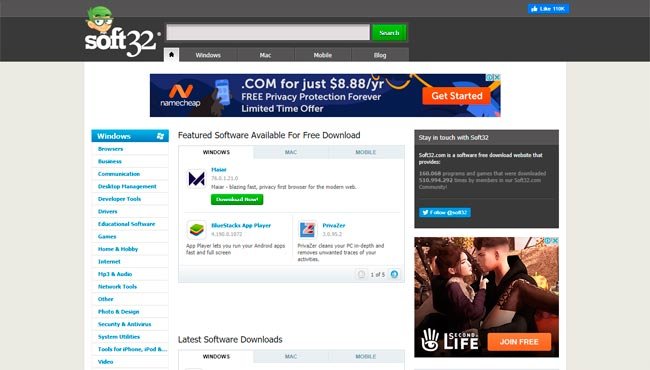Click Get Started on Namecheap ad
Image resolution: width=650 pixels, height=370 pixels.
(x=456, y=96)
